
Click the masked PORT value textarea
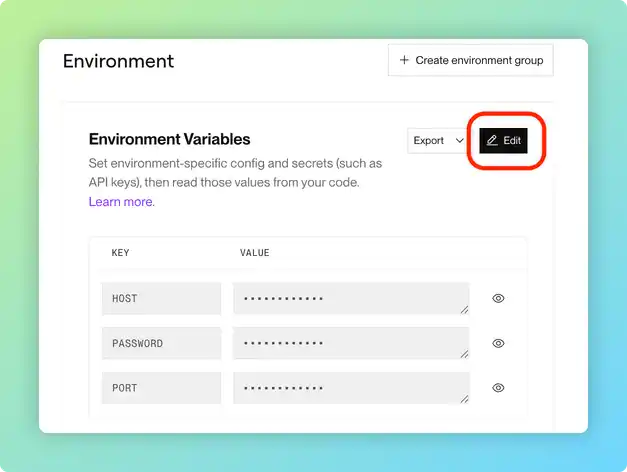[x=350, y=388]
